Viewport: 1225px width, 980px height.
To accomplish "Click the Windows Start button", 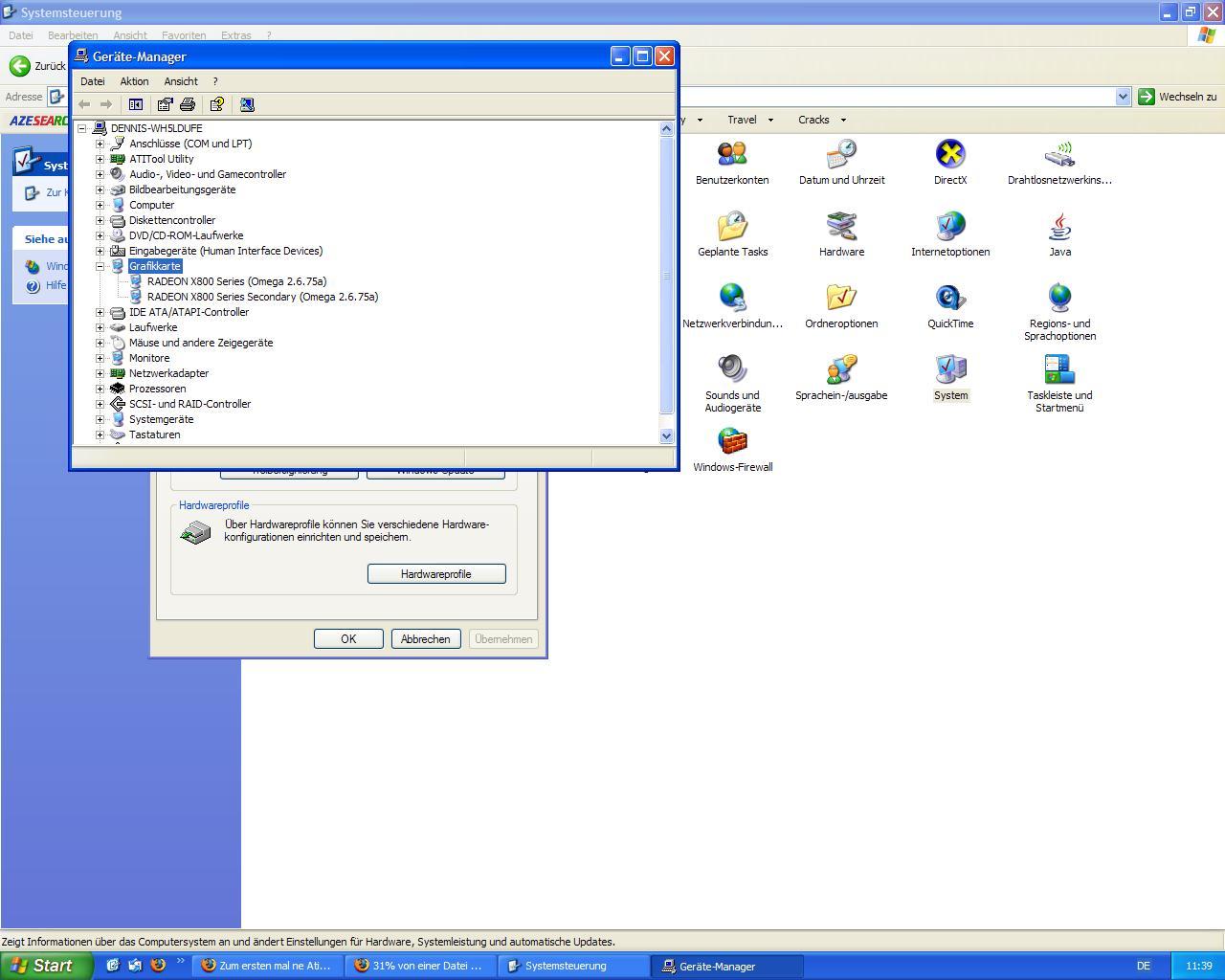I will point(46,966).
